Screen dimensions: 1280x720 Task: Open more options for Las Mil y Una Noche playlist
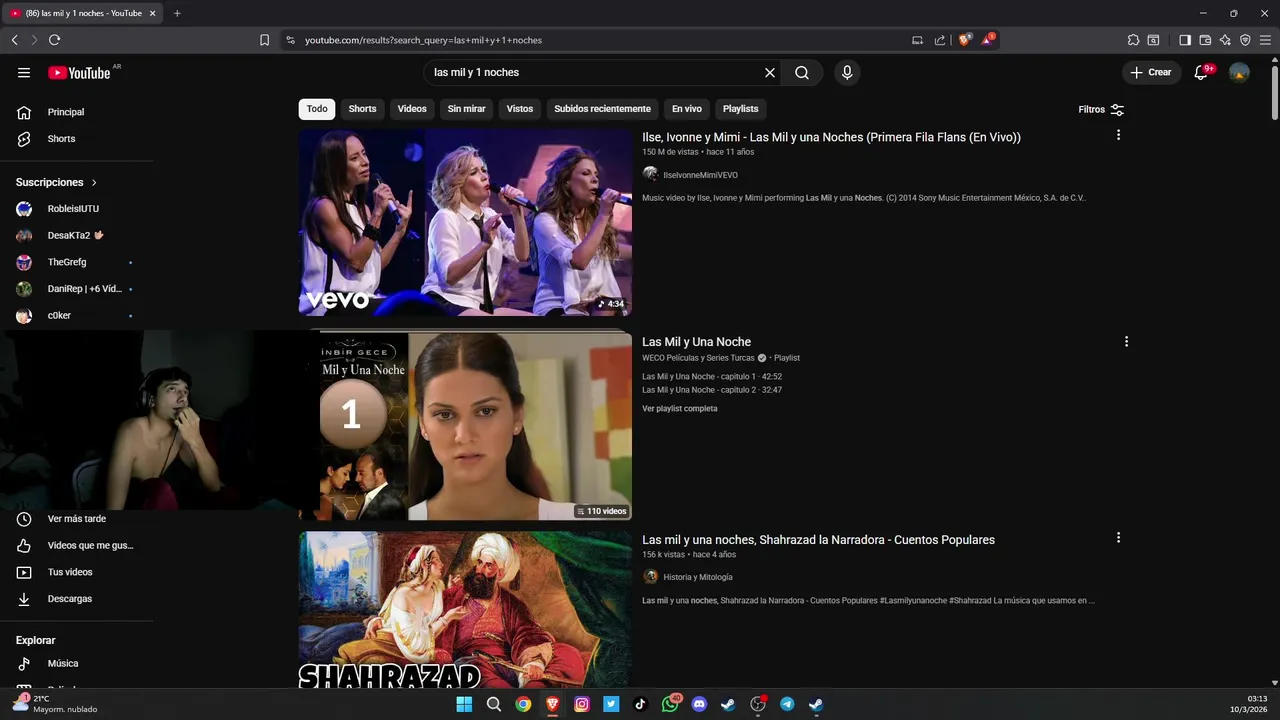tap(1126, 341)
